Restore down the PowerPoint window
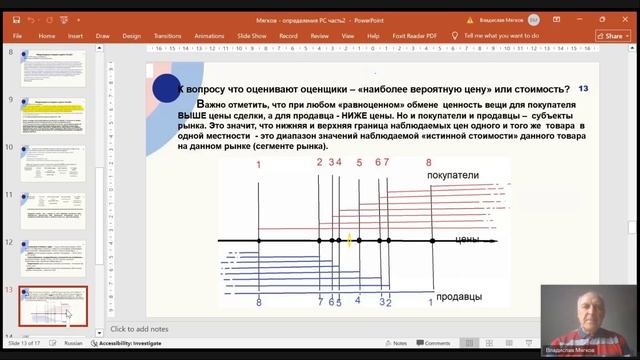This screenshot has height=360, width=640. 602,20
